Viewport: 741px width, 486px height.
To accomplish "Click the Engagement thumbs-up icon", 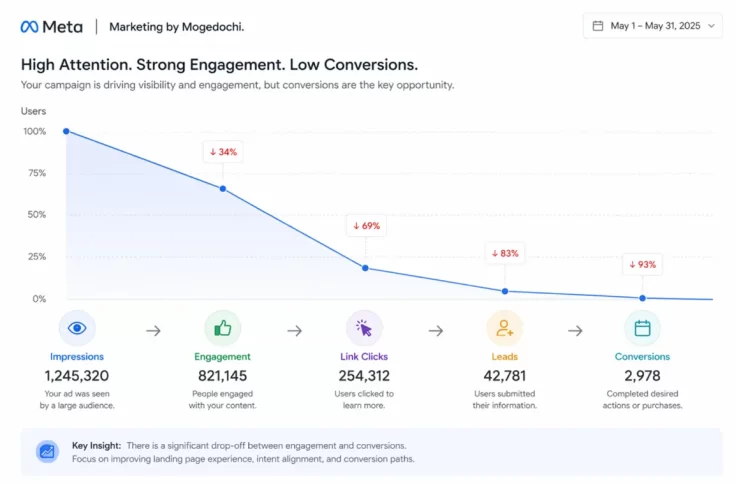I will tap(222, 328).
